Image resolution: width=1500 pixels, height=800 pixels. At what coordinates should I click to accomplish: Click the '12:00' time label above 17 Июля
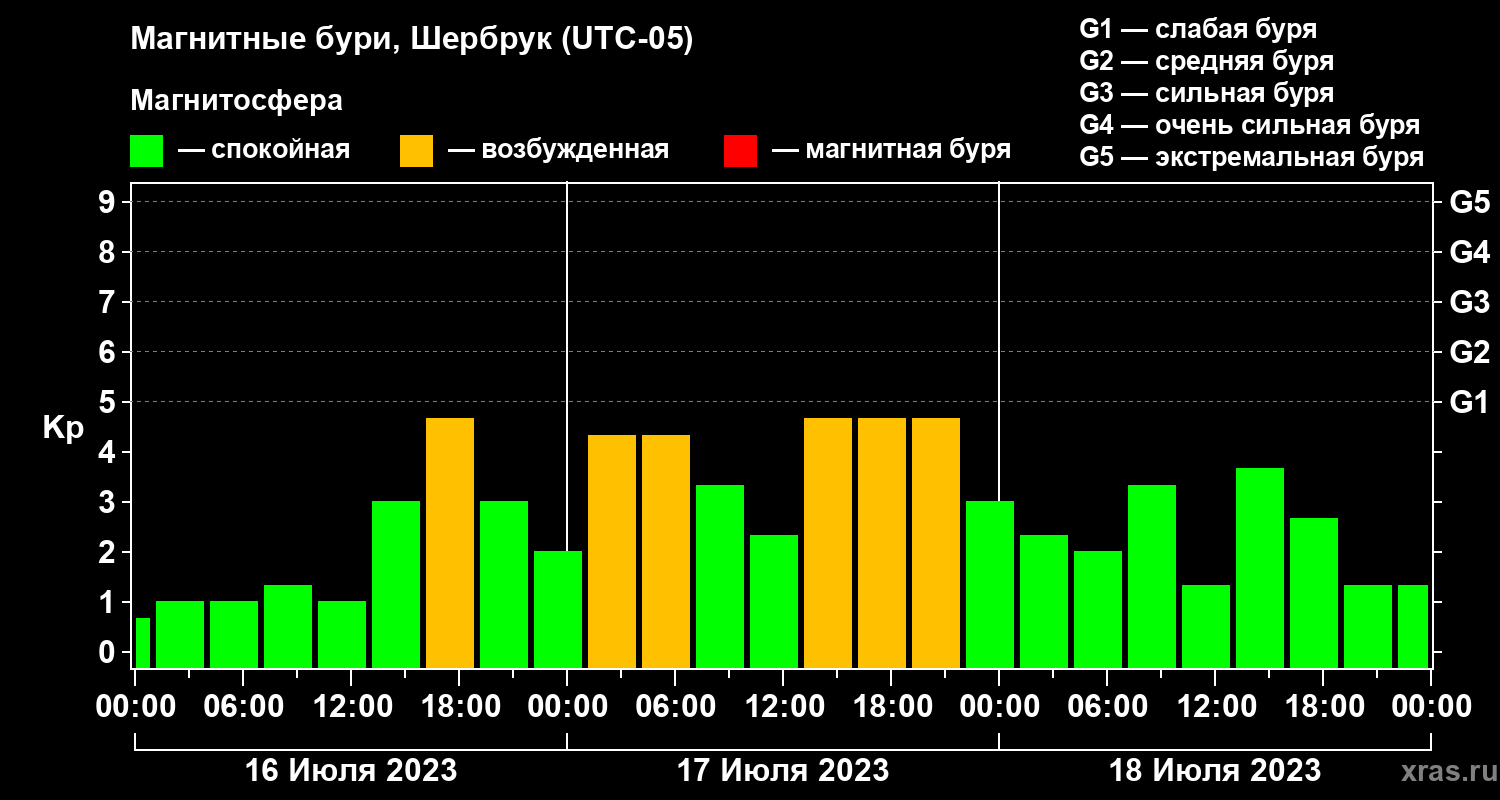tap(783, 707)
